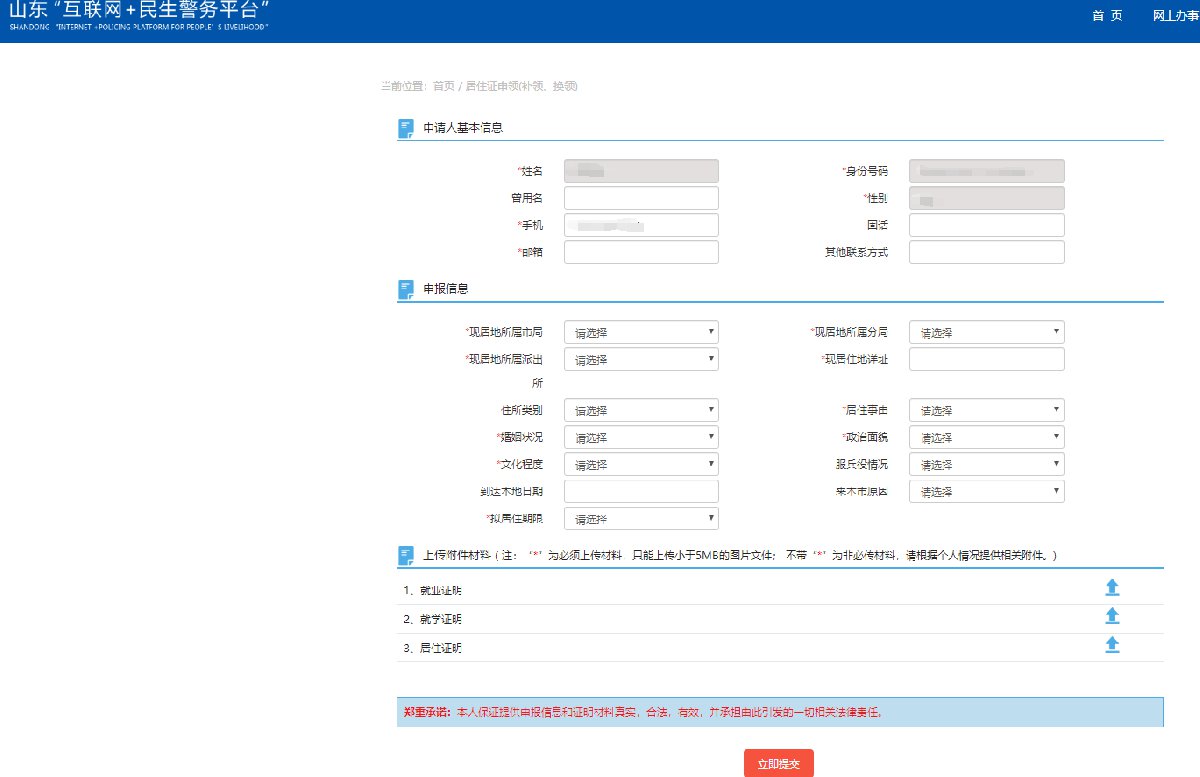1200x777 pixels.
Task: Select the 政治面貌 dropdown
Action: [x=986, y=438]
